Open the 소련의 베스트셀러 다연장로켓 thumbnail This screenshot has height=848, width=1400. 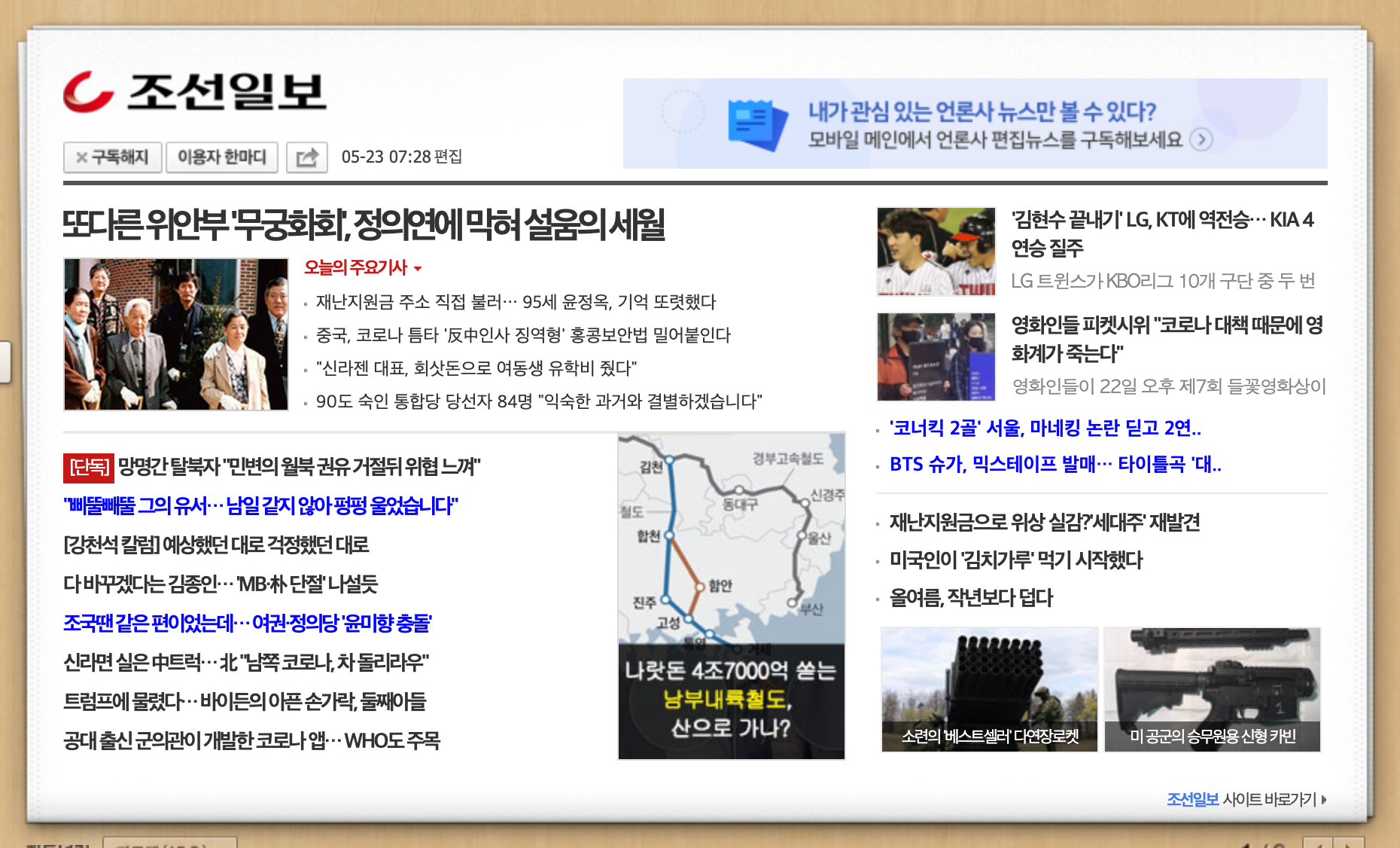pyautogui.click(x=990, y=690)
